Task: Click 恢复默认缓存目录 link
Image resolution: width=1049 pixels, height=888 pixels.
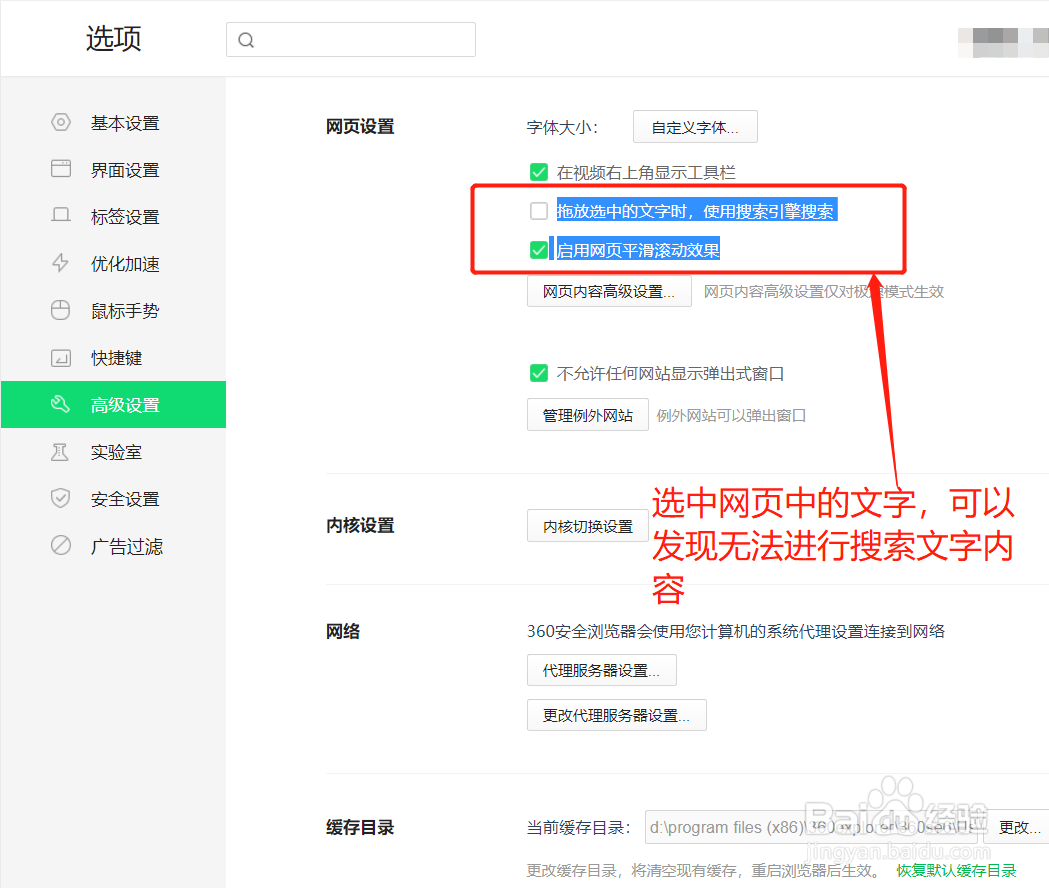Action: 956,871
